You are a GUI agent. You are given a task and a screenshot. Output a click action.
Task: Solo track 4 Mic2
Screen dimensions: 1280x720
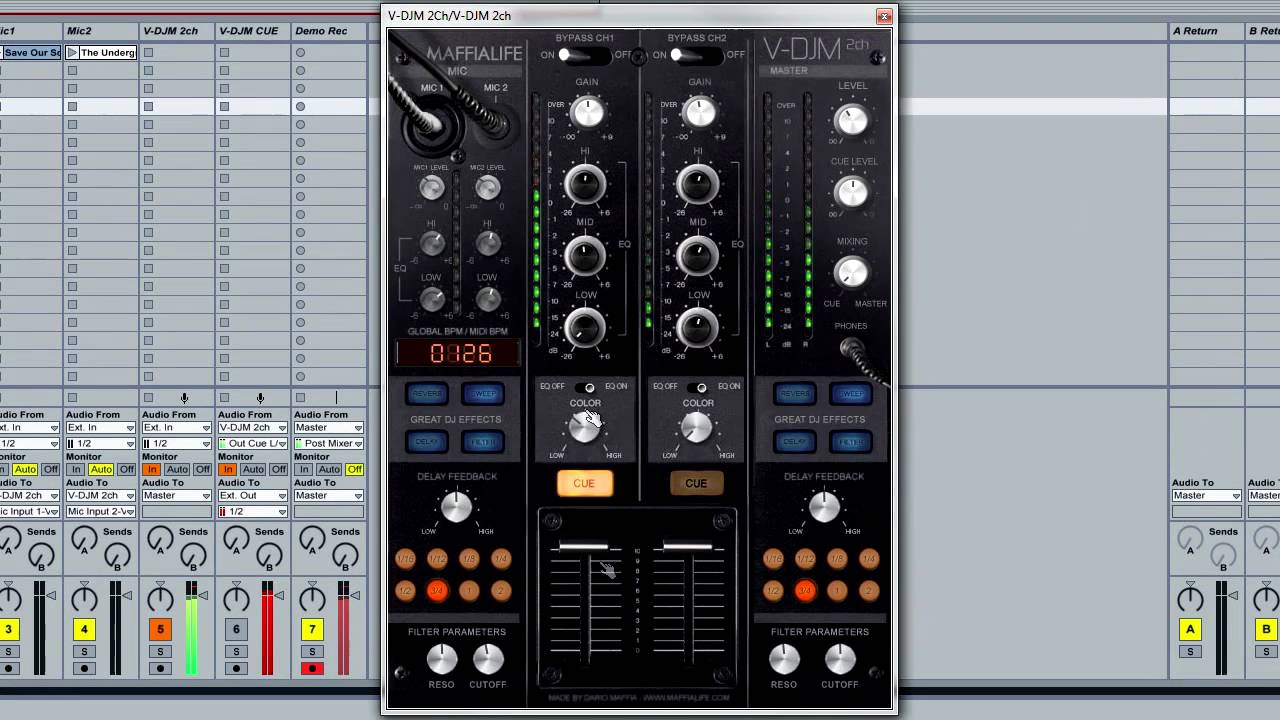(84, 652)
